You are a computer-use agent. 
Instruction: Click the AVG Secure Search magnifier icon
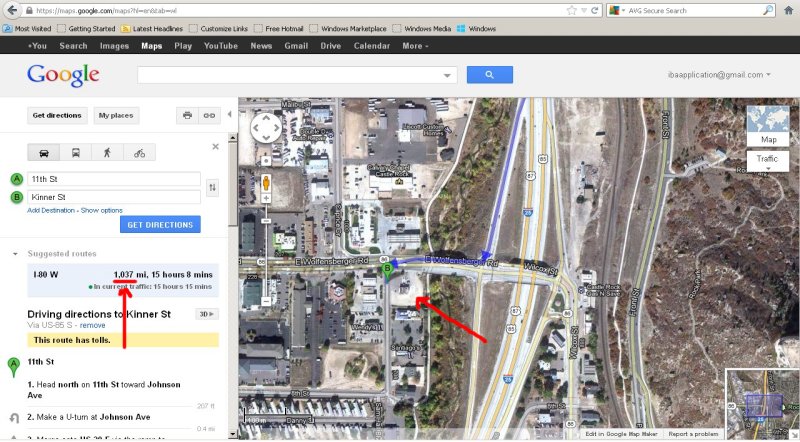pyautogui.click(x=768, y=10)
